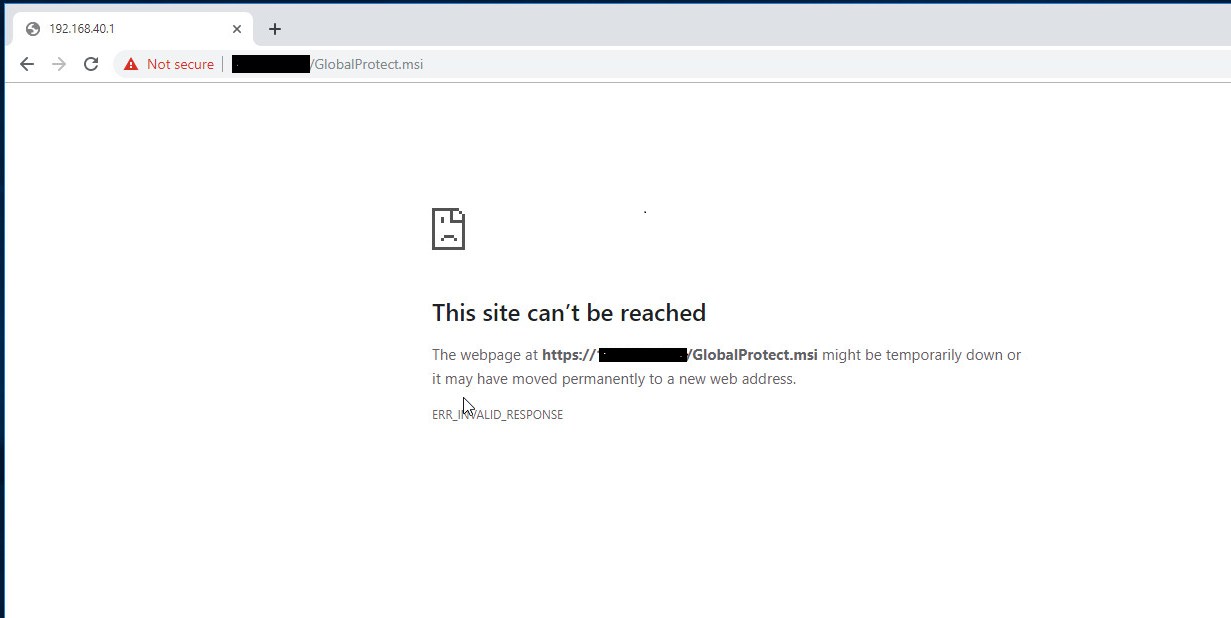Click the forward navigation arrow
This screenshot has height=618, width=1231.
pos(58,63)
